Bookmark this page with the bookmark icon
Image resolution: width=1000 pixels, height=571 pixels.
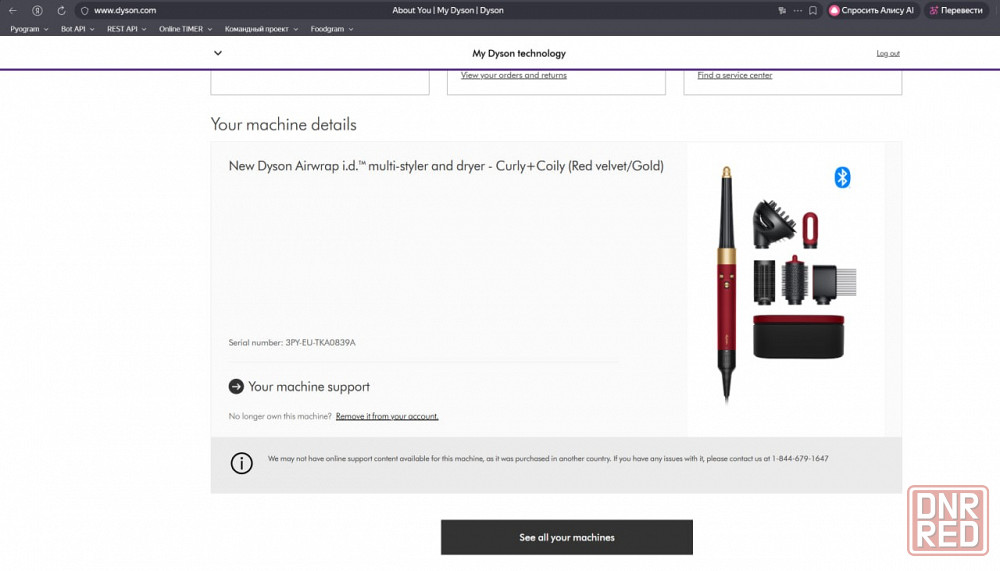[815, 10]
